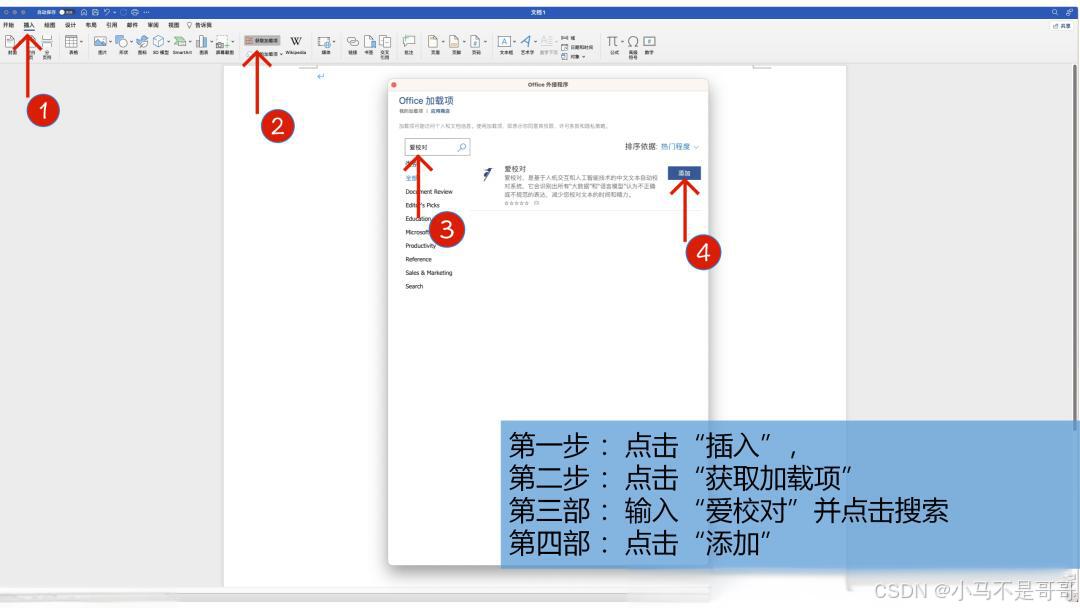Click the 爱校对 add-in logo
The height and width of the screenshot is (608, 1080).
[488, 174]
